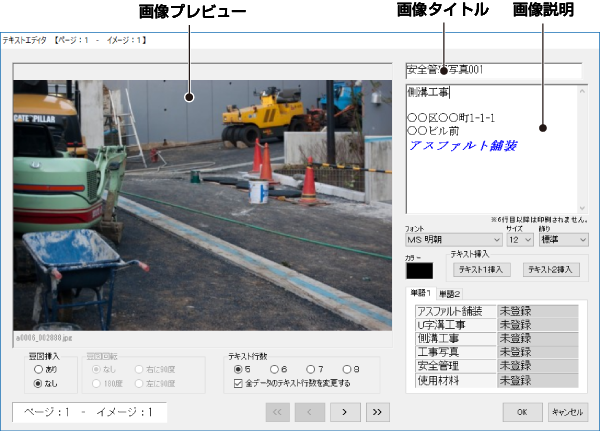Click 未登録 cell next to 工事写真

point(538,352)
